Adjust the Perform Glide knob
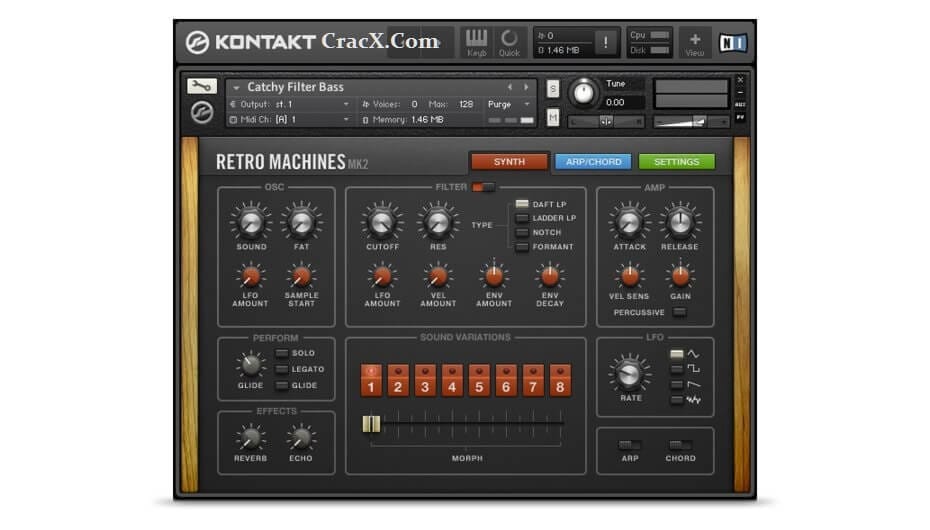 (x=250, y=365)
